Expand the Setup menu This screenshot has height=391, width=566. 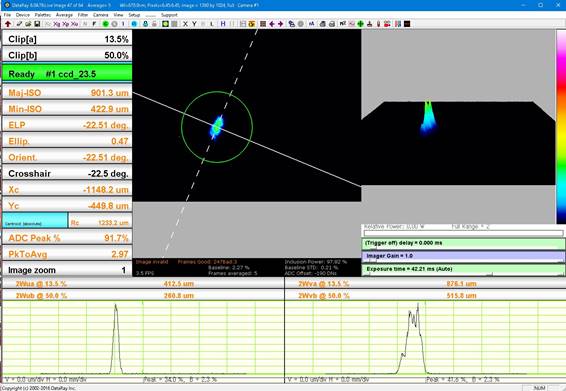tap(134, 15)
